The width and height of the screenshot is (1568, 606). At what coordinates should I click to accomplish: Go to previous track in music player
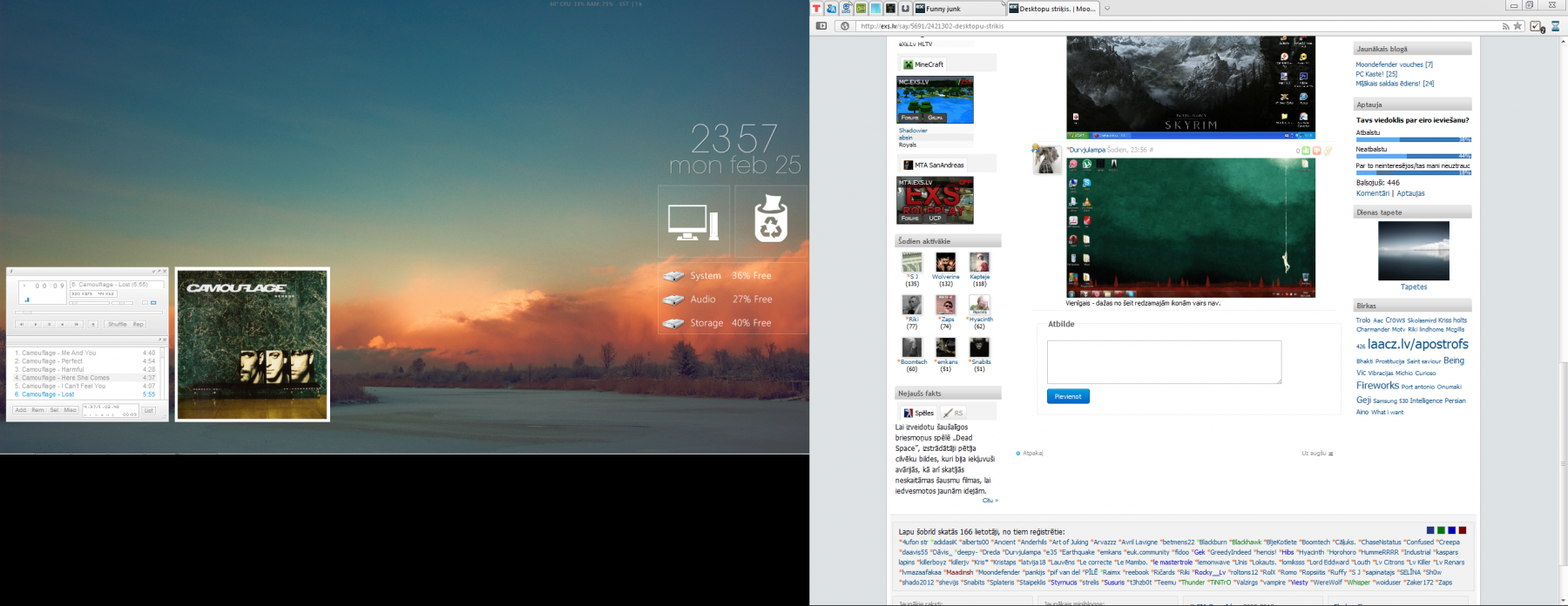point(22,325)
